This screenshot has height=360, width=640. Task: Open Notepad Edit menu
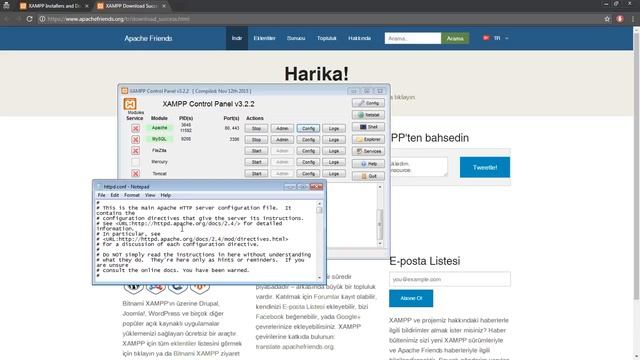coord(115,195)
